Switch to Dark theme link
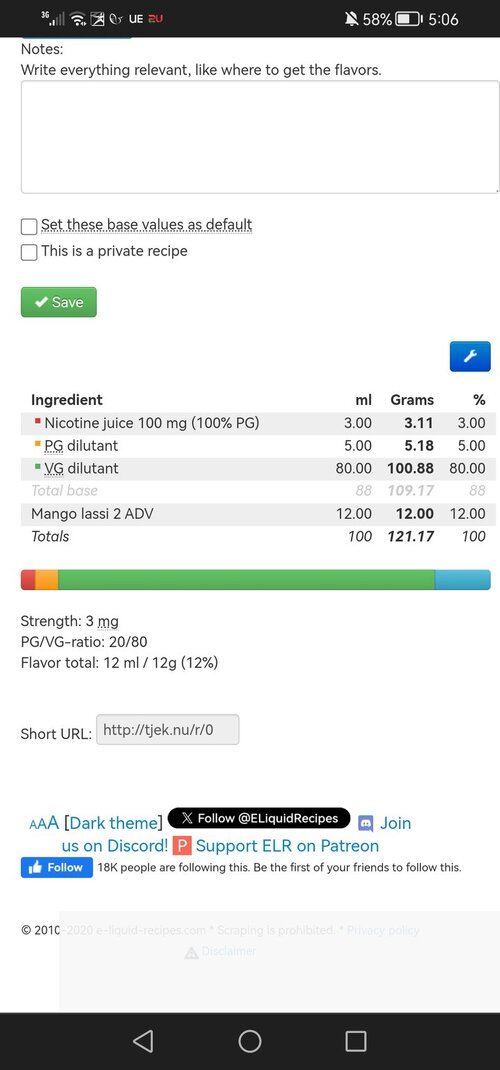Screen dimensions: 500x1070 point(114,823)
